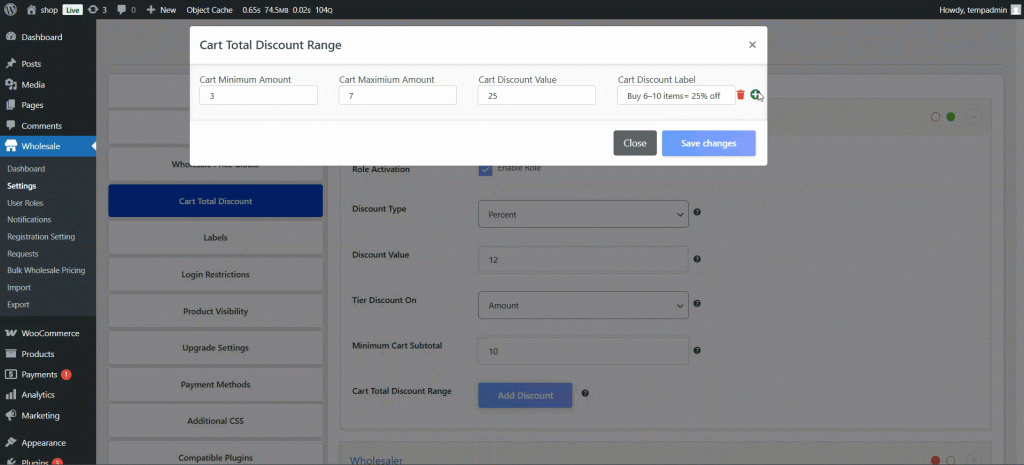Close the modal using the X icon
Viewport: 1024px width, 465px height.
pyautogui.click(x=752, y=45)
